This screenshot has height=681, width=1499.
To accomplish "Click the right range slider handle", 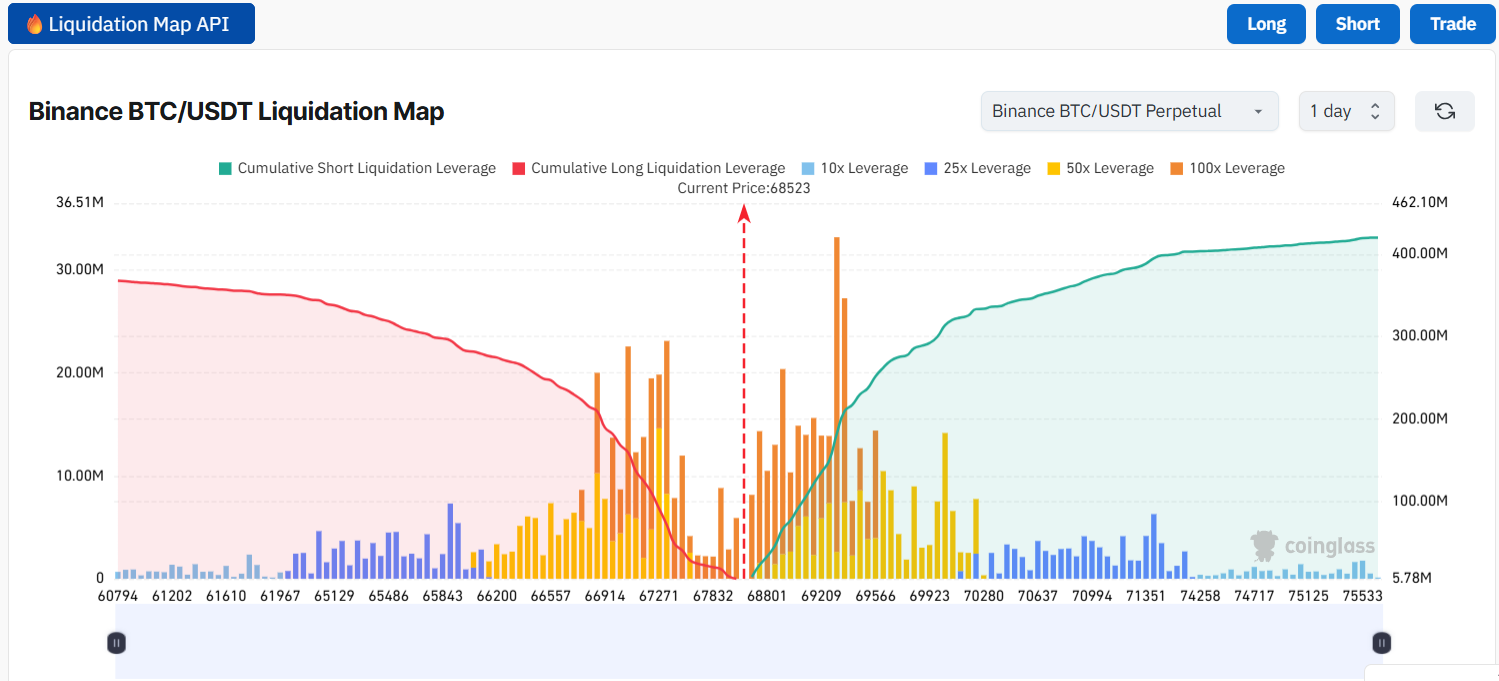I will click(1381, 643).
